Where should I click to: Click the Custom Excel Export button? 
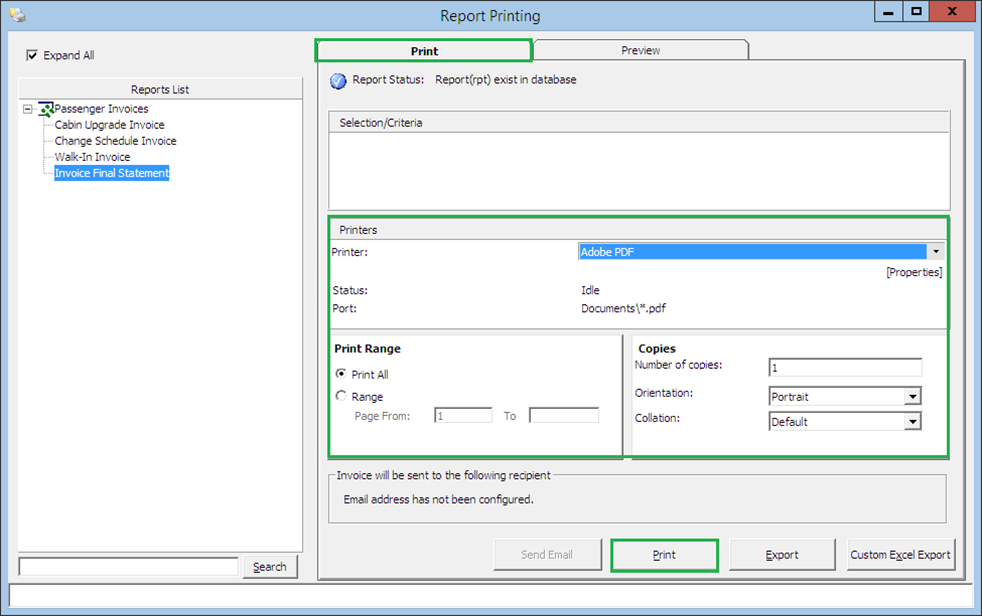click(x=901, y=555)
